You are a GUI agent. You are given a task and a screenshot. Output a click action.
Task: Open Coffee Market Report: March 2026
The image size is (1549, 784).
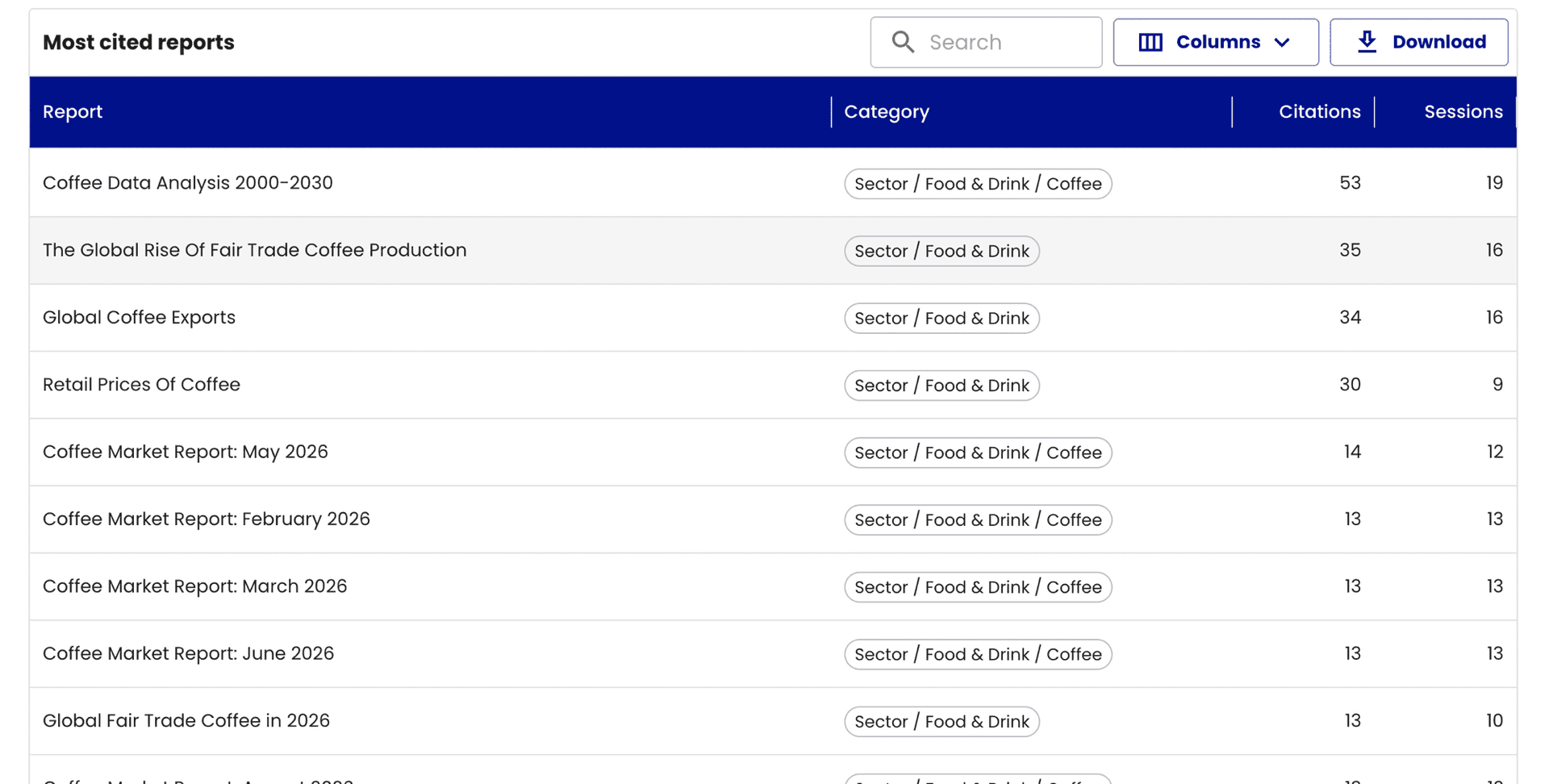pos(195,586)
